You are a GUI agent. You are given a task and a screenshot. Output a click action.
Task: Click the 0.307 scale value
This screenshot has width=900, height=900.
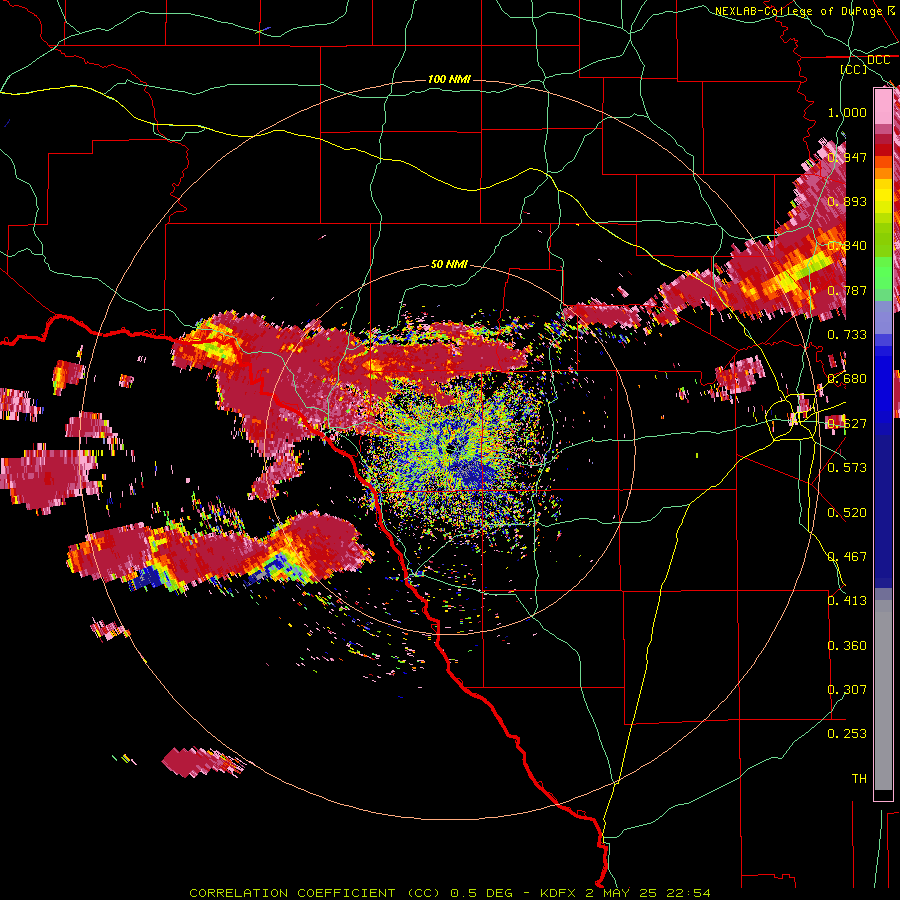[x=847, y=690]
